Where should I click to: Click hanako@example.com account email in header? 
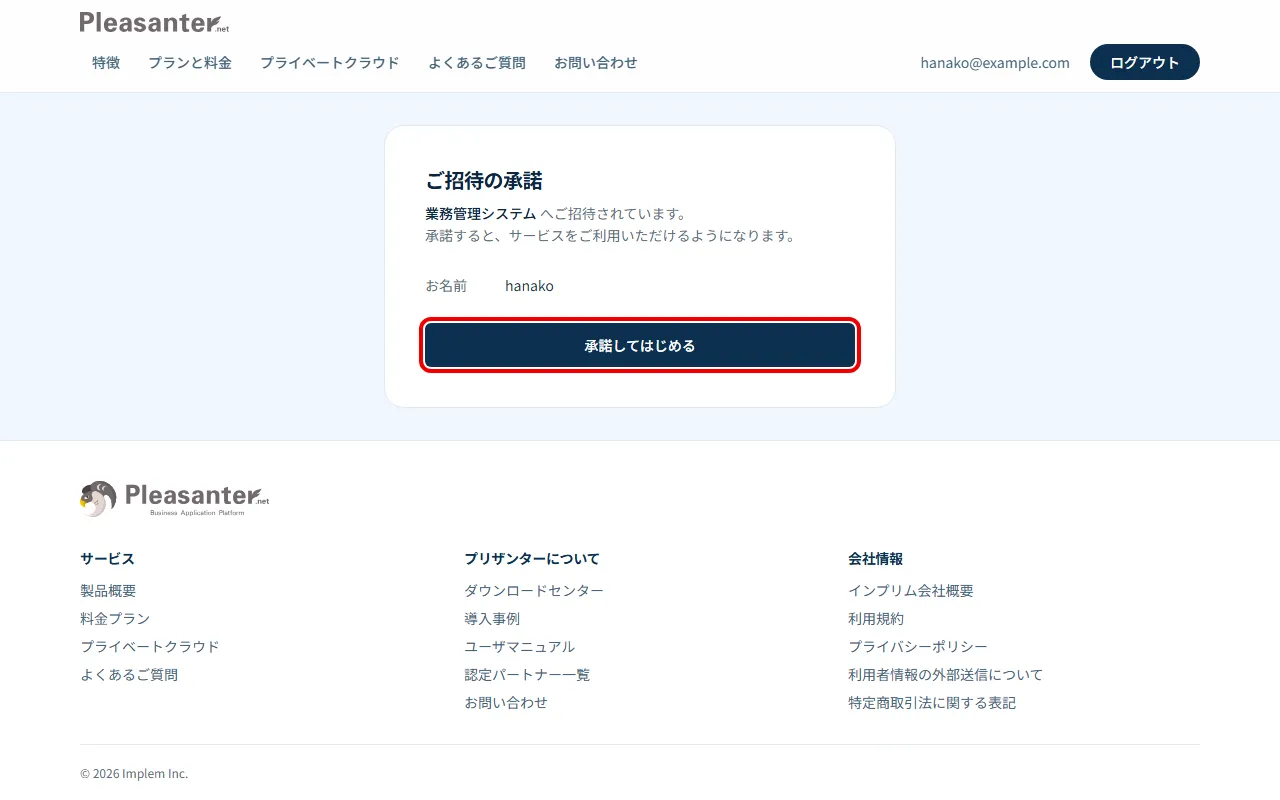[x=995, y=62]
